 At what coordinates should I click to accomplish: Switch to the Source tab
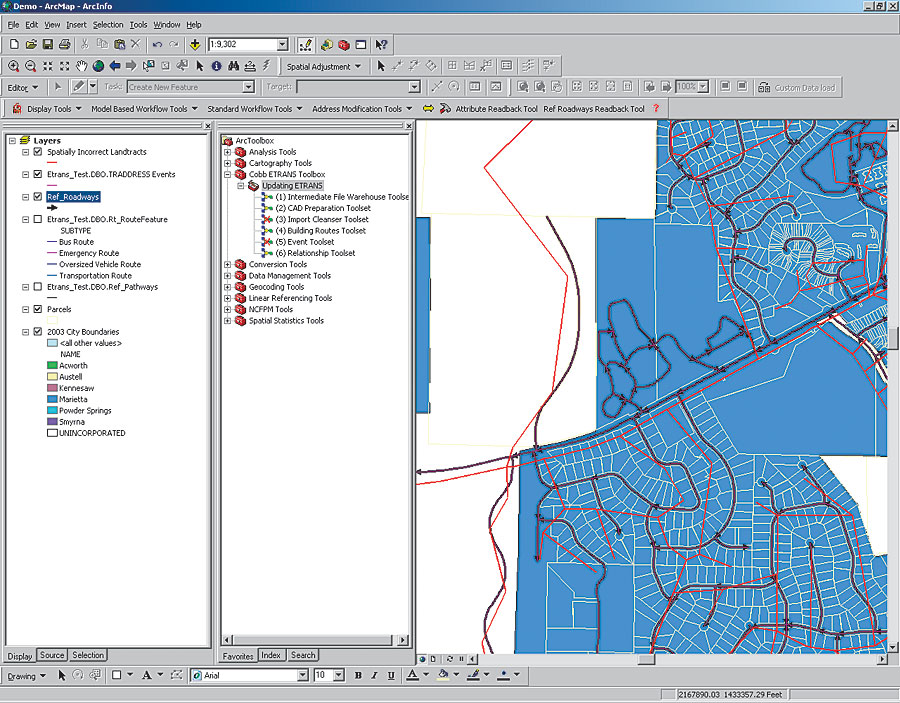[x=52, y=655]
